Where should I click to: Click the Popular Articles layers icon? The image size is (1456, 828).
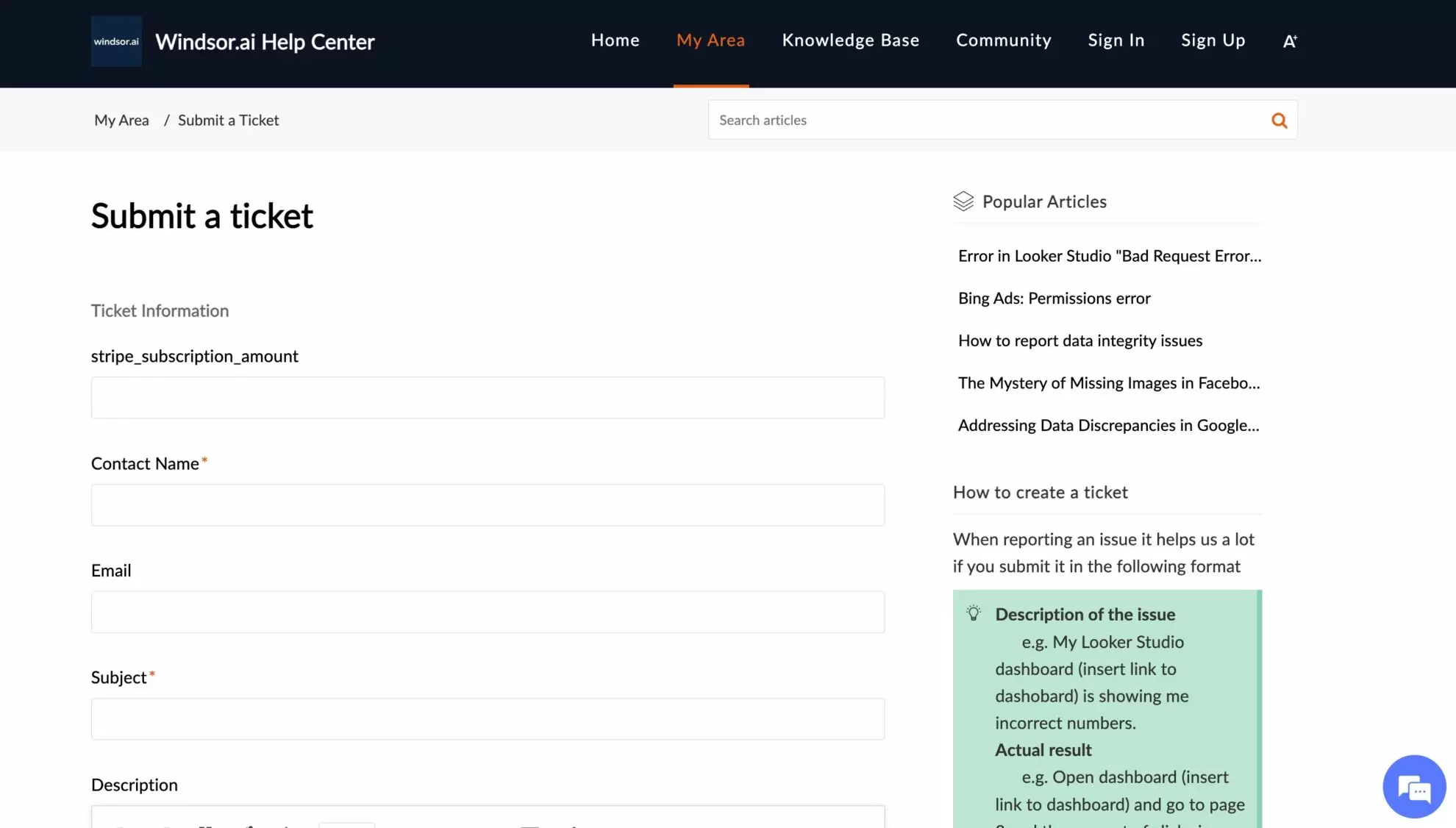(963, 201)
